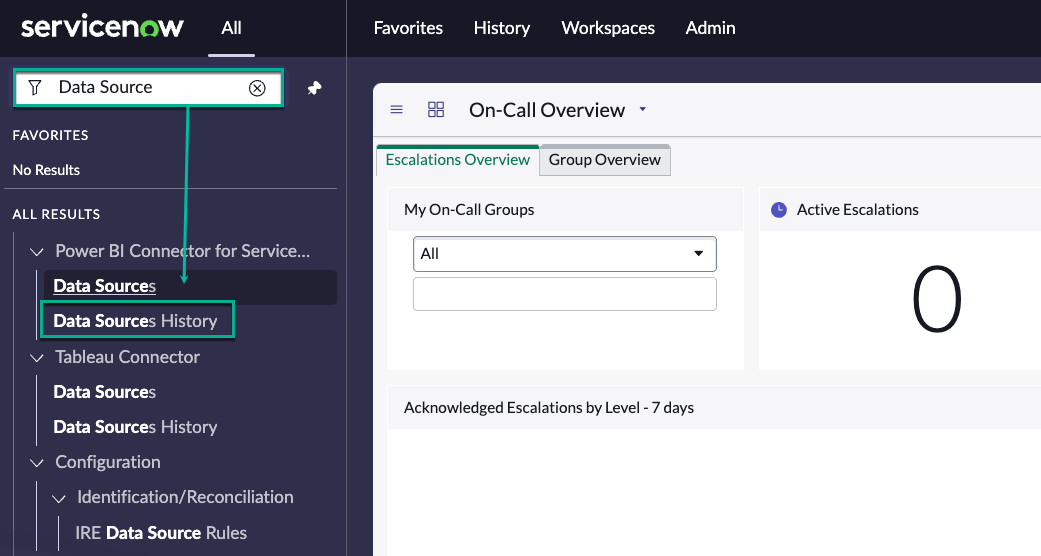Switch to the Group Overview tab
The image size is (1041, 556).
pos(604,160)
